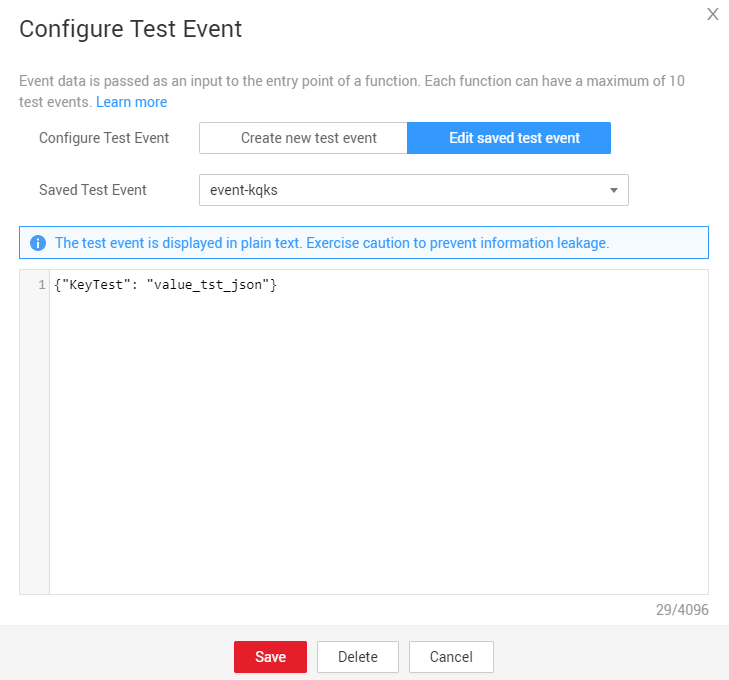Click the dropdown arrow beside event-kqks

[613, 190]
